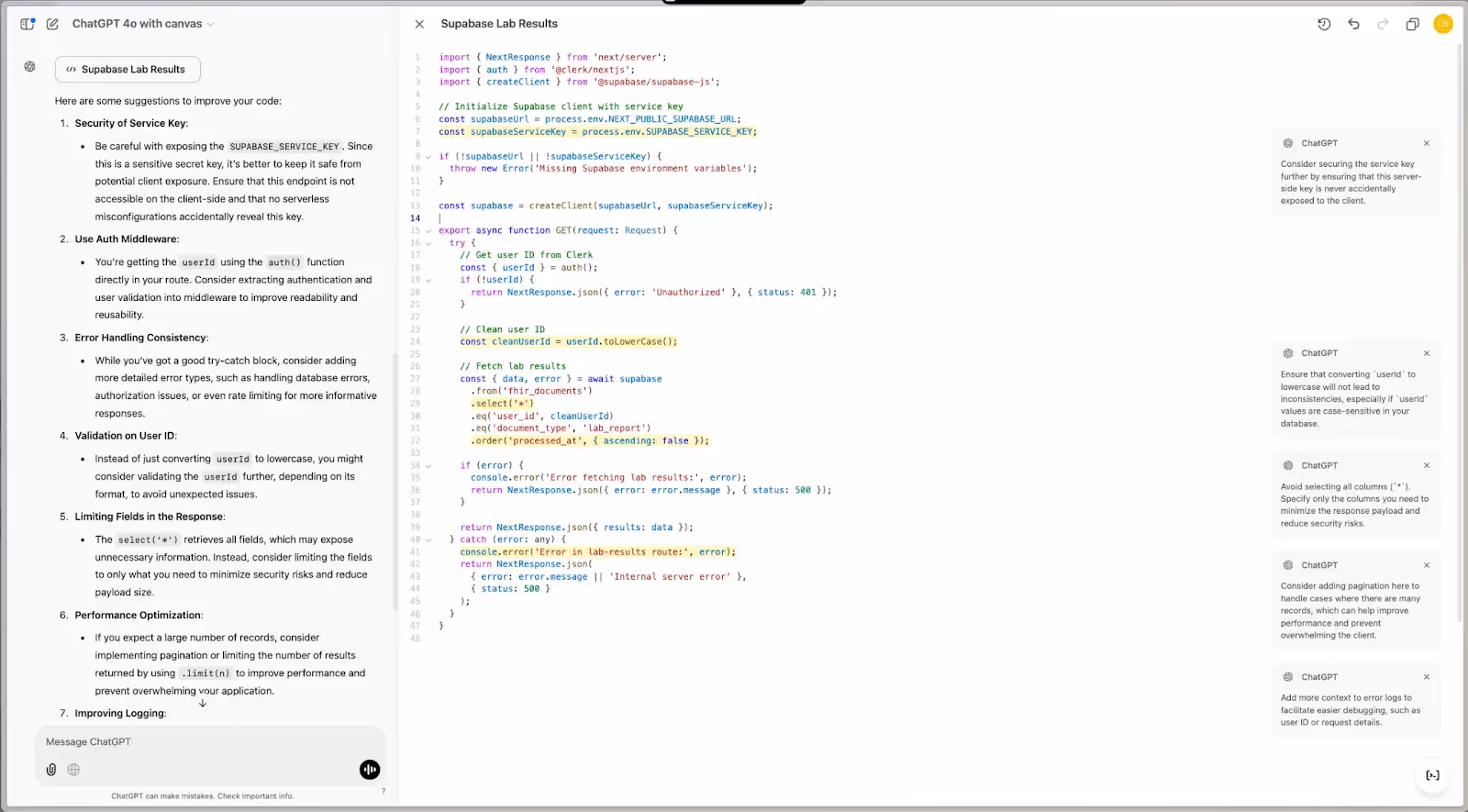Click the 'Use Auth Middleware' heading
The width and height of the screenshot is (1468, 812).
pyautogui.click(x=127, y=239)
